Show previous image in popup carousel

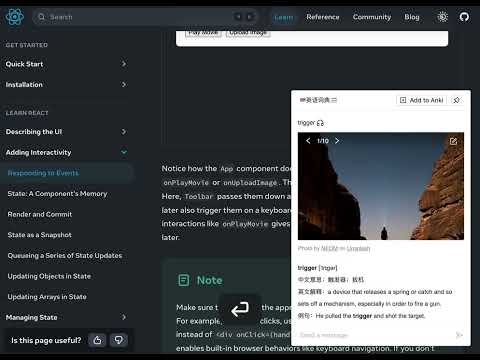(308, 141)
